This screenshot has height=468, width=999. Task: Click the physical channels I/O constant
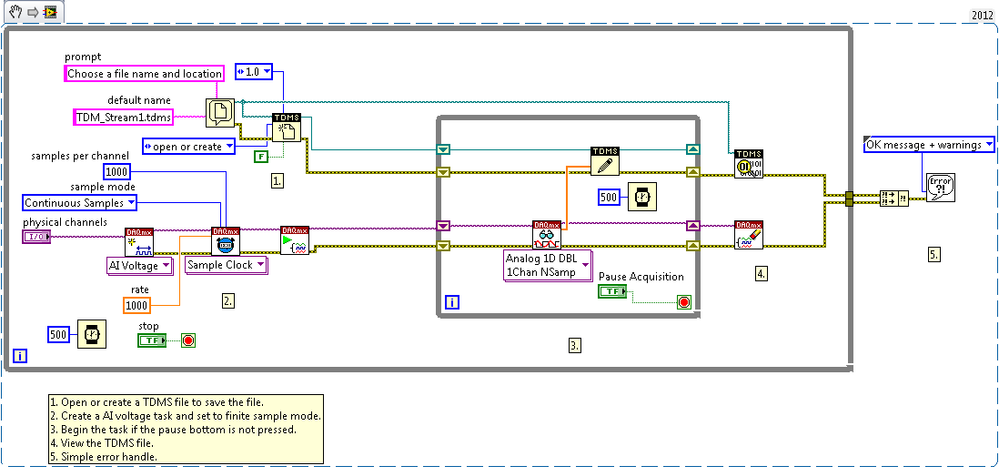[x=36, y=237]
